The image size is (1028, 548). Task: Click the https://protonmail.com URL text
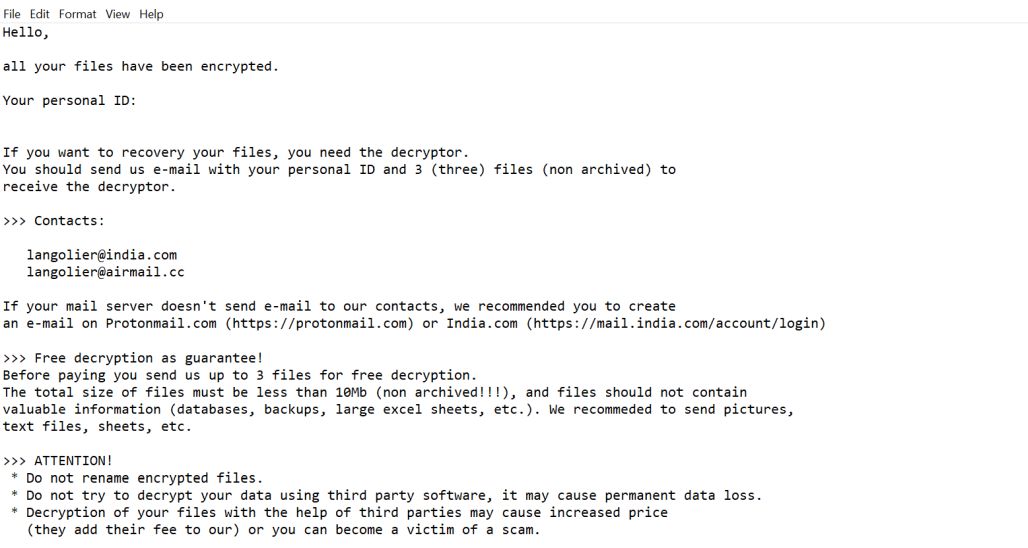pos(318,323)
